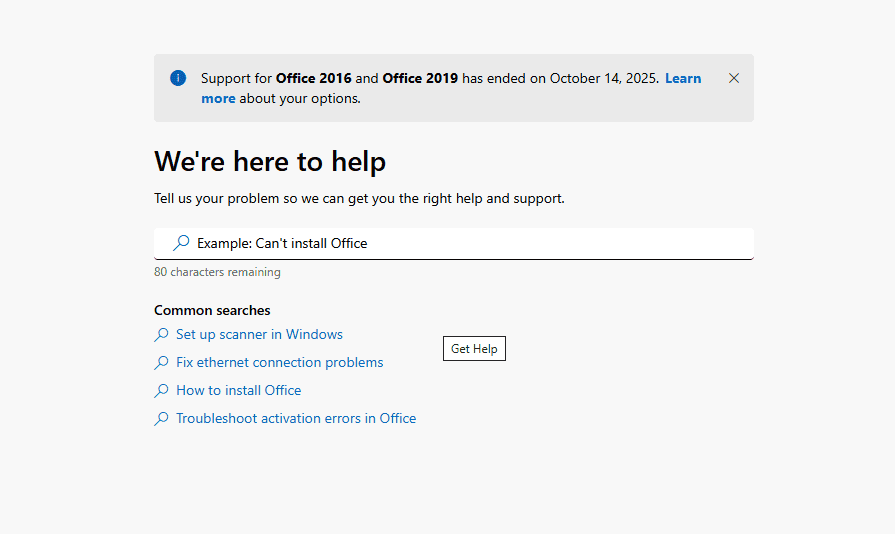Click the '80 characters remaining' counter text
Image resolution: width=895 pixels, height=534 pixels.
217,272
